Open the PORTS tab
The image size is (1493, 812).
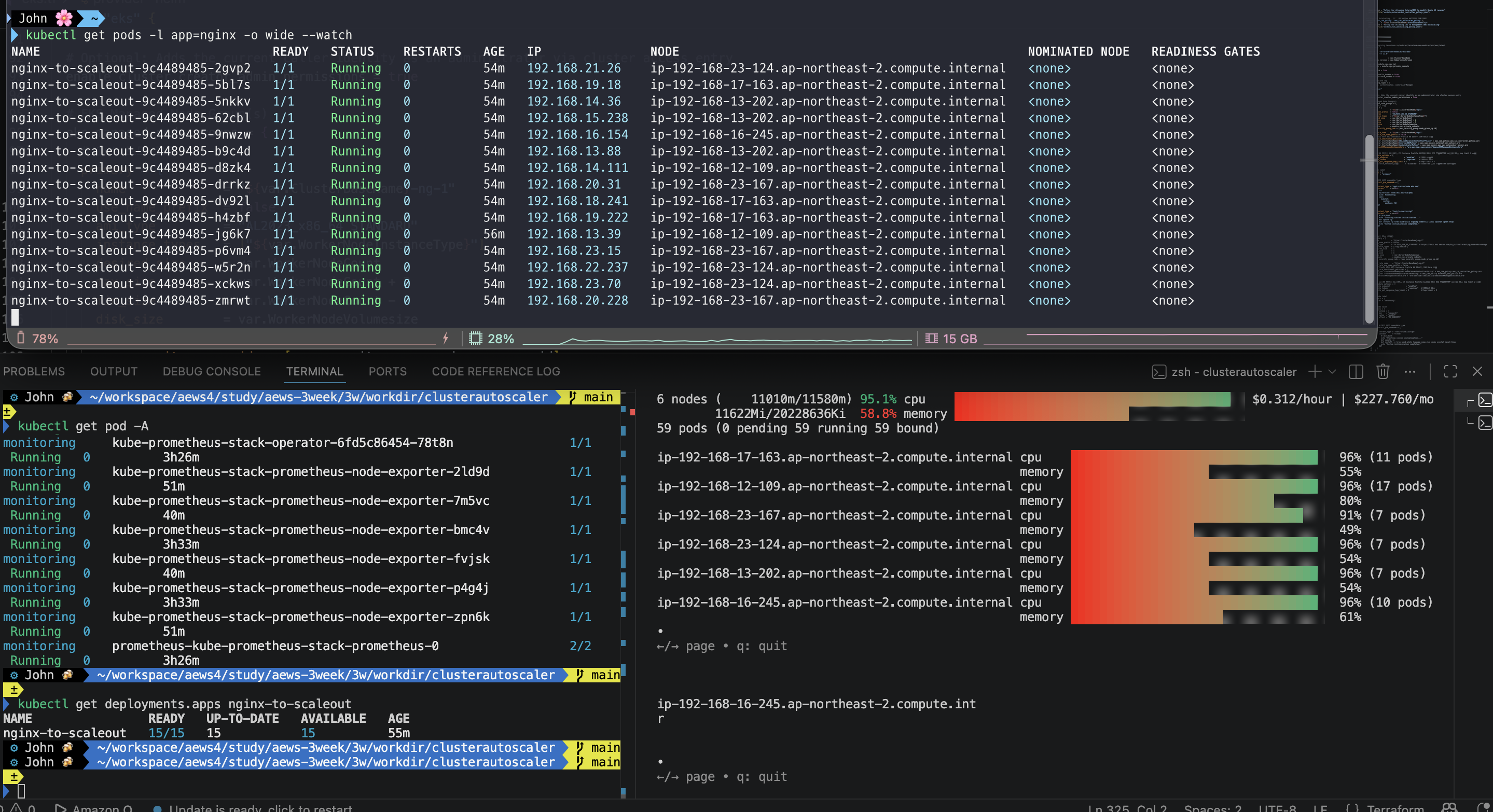pos(387,372)
